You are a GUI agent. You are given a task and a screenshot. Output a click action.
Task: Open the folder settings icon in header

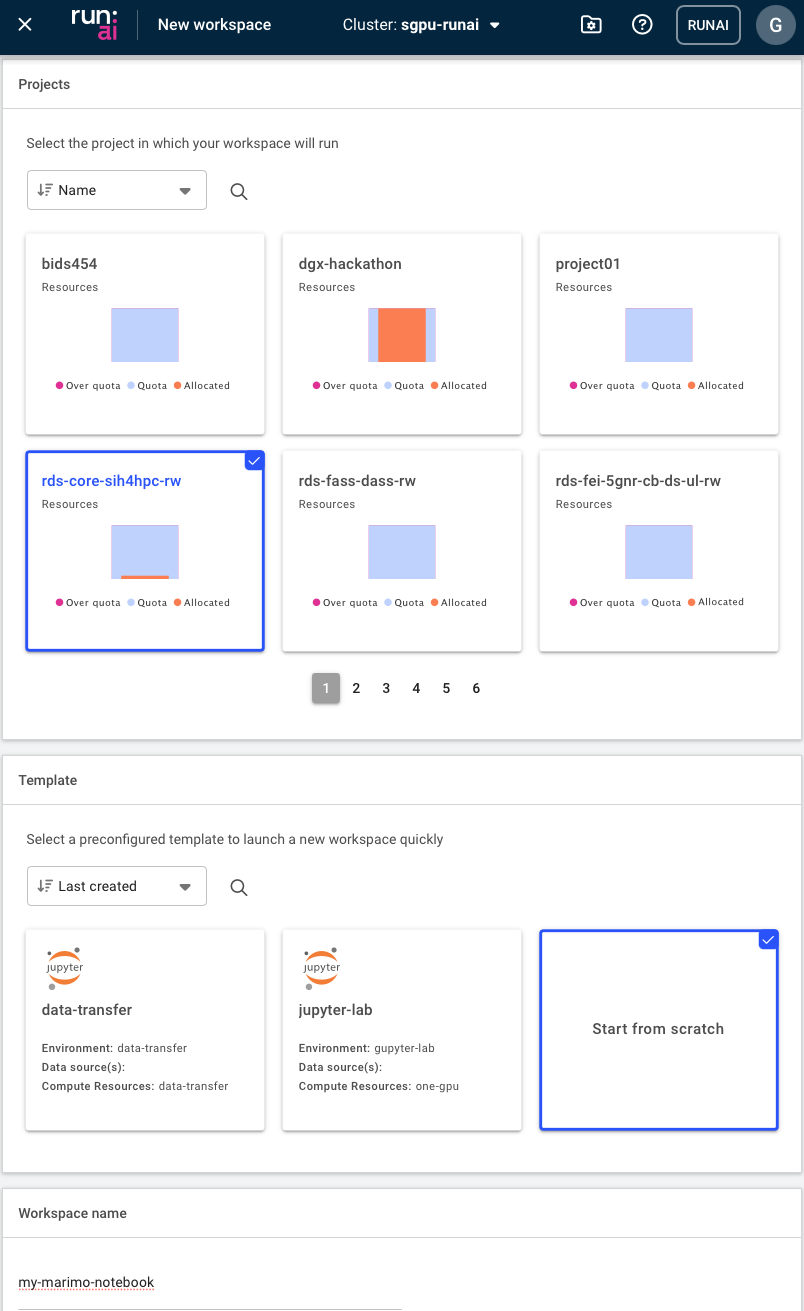click(591, 25)
